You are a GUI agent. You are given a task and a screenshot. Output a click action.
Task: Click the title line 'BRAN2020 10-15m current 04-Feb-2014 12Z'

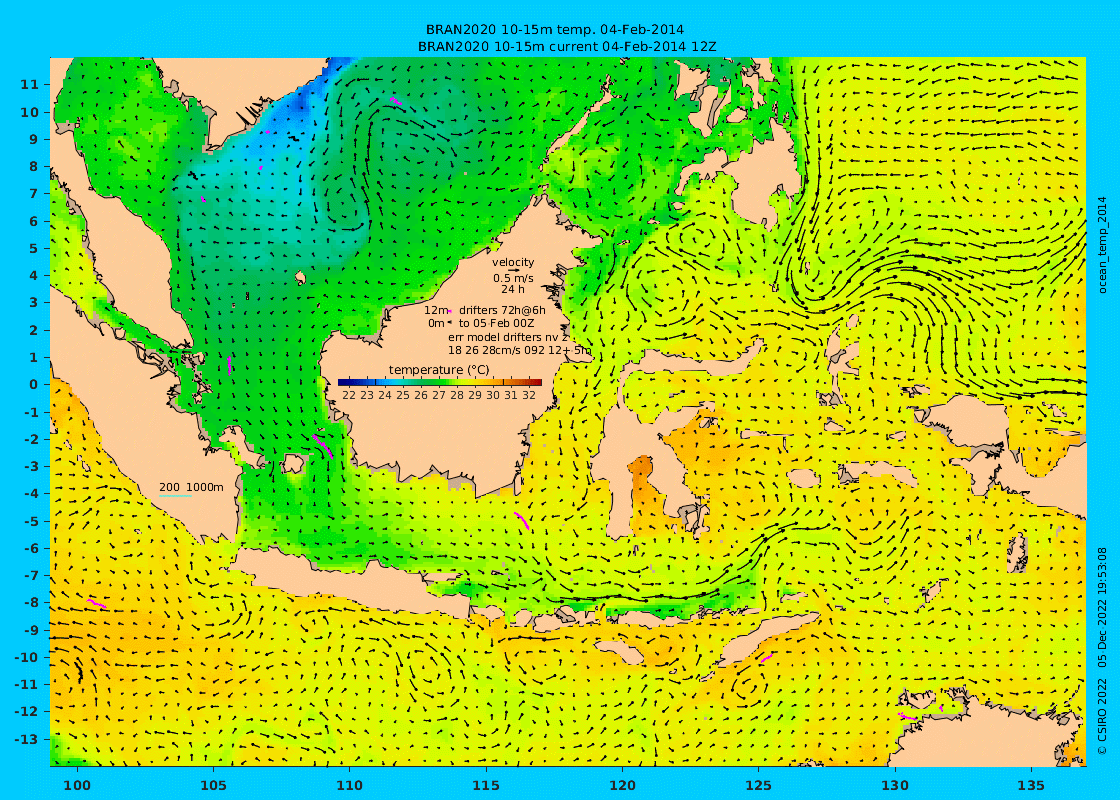pyautogui.click(x=566, y=46)
